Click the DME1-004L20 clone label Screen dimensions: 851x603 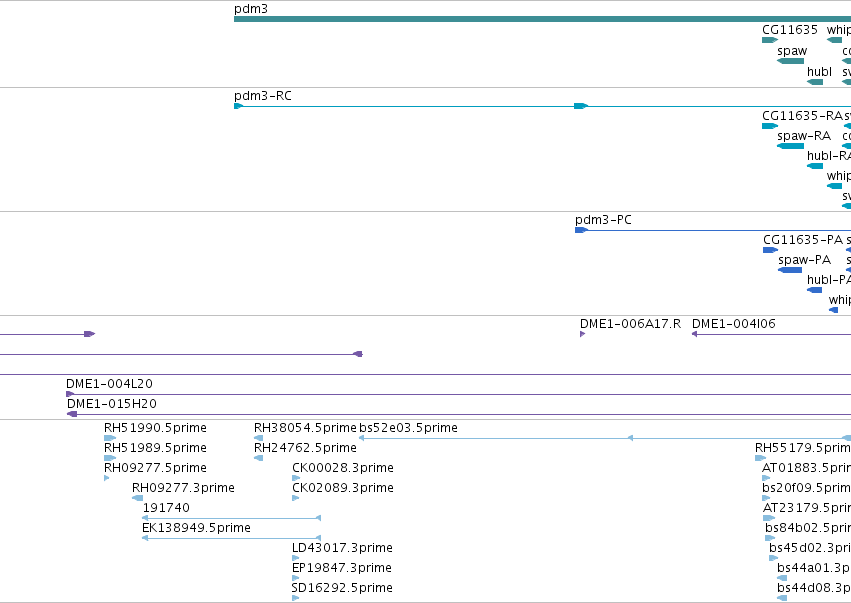[x=109, y=384]
